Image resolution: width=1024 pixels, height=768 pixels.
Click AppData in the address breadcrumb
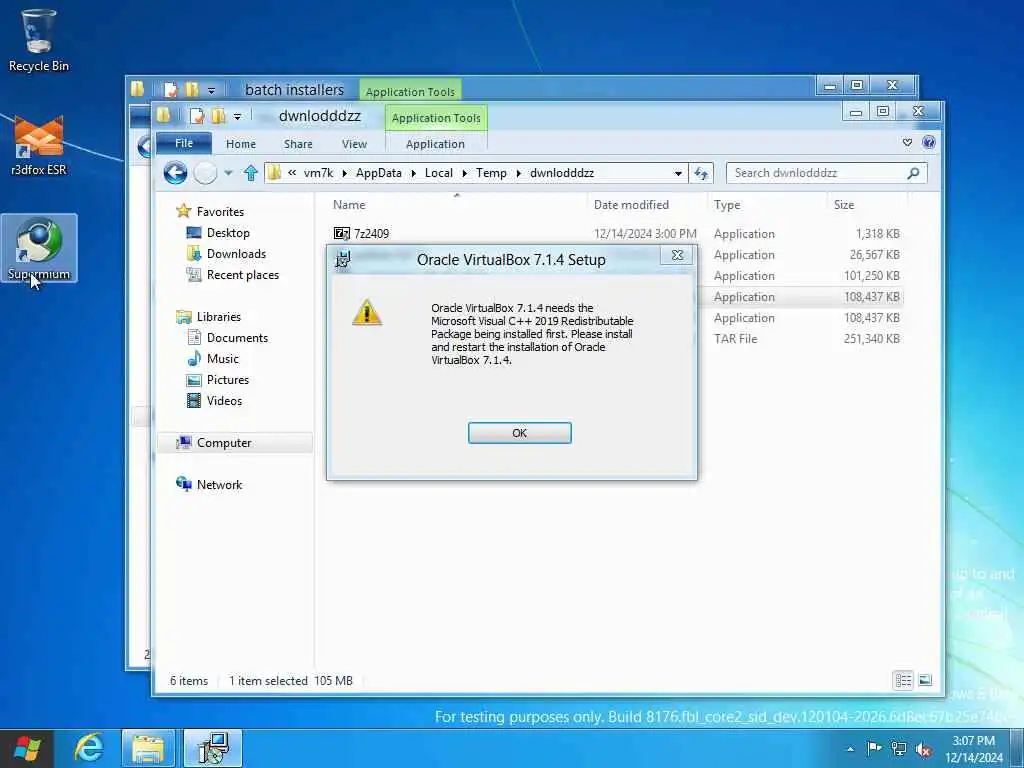click(379, 173)
